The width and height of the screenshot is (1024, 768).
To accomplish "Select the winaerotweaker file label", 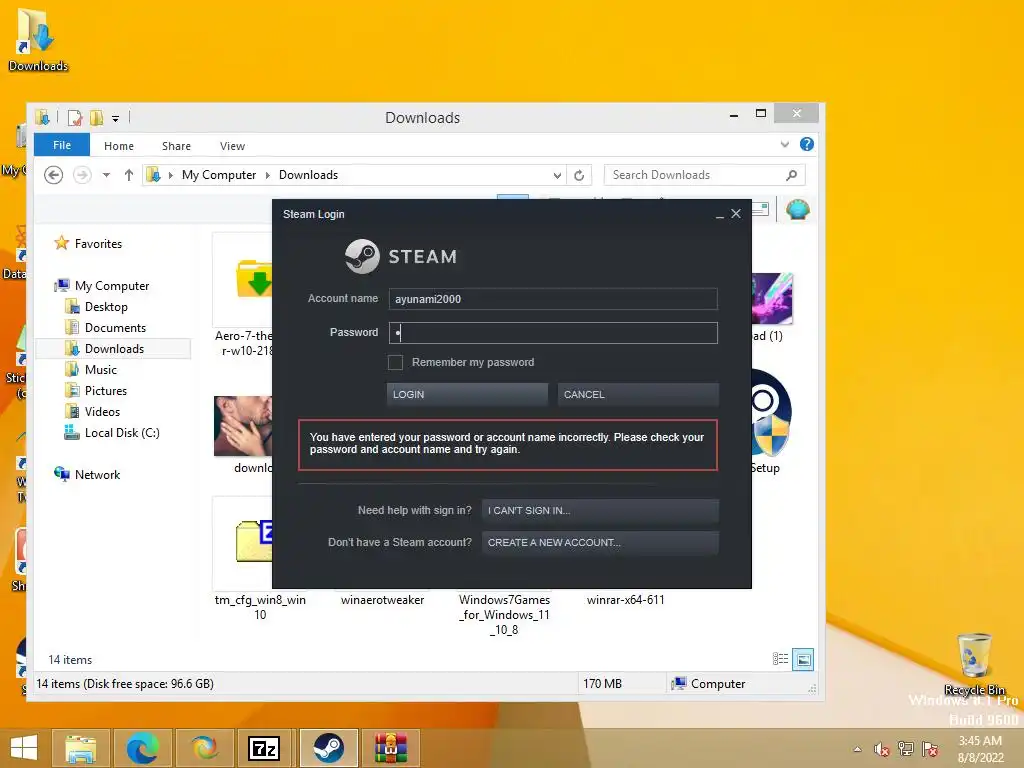I will pos(383,600).
